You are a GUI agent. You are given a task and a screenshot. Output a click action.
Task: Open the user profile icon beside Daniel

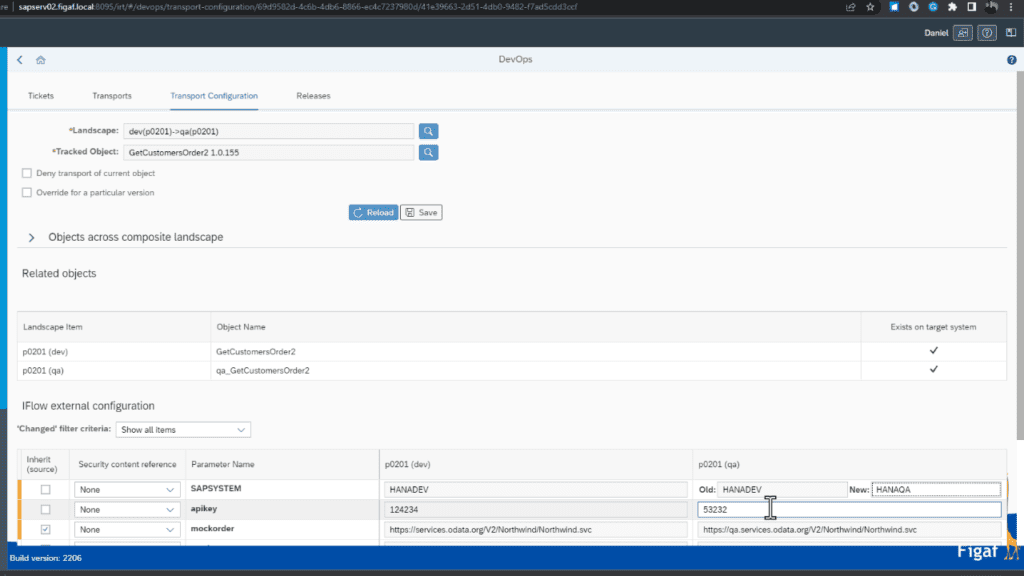pyautogui.click(x=963, y=33)
